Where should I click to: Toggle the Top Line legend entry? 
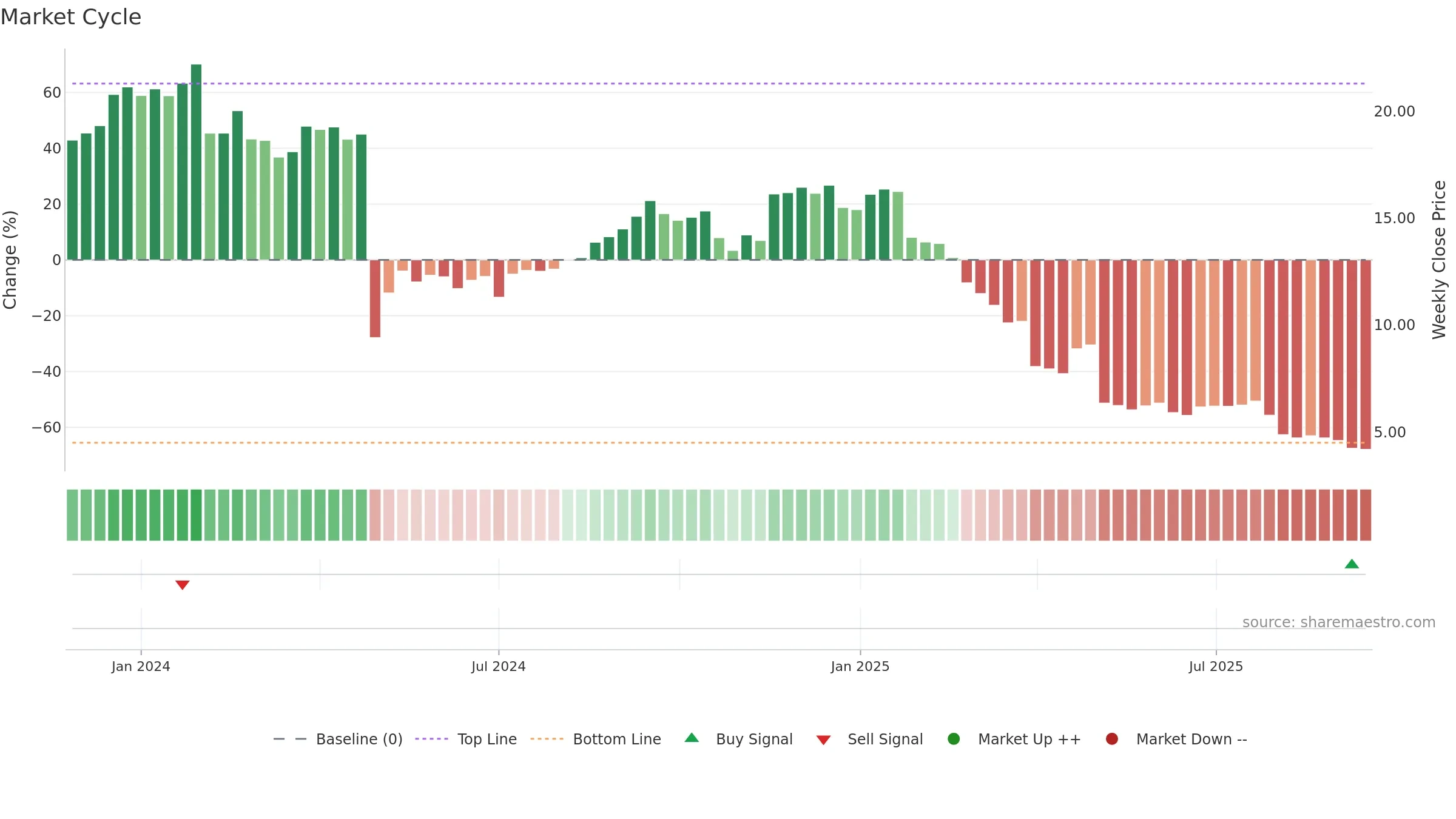pos(466,739)
